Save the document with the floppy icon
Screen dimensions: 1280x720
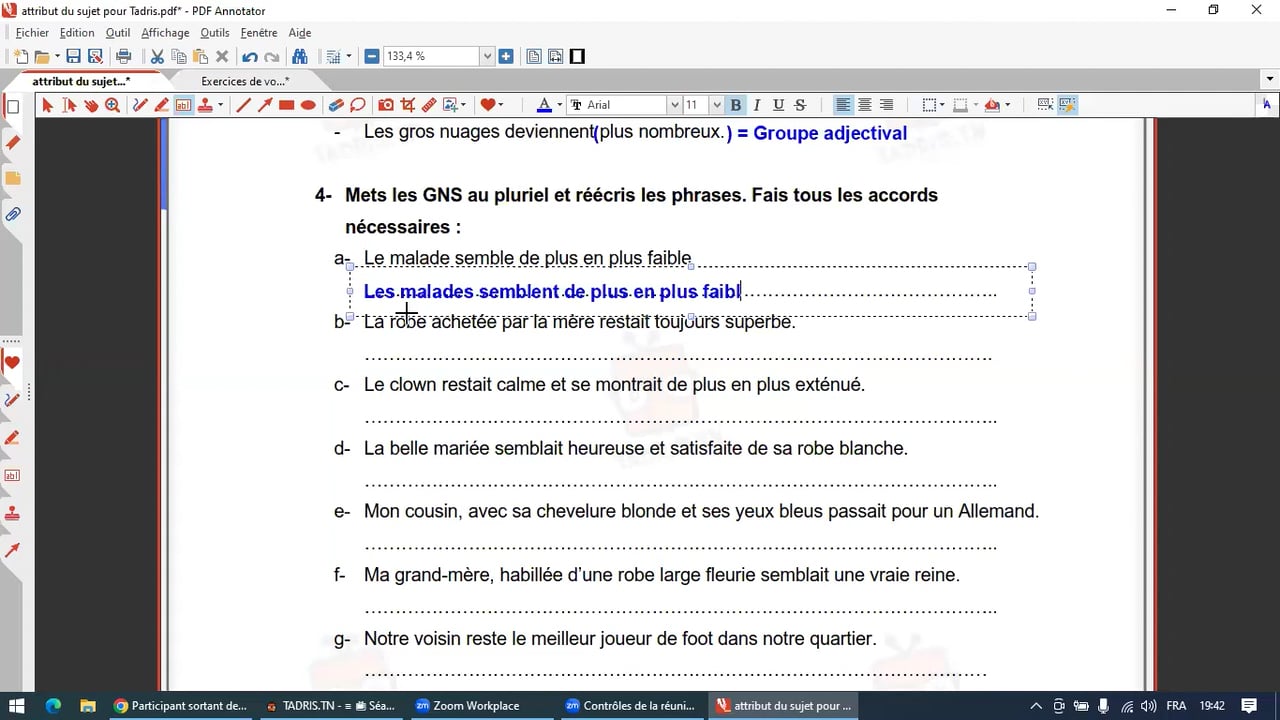point(73,57)
